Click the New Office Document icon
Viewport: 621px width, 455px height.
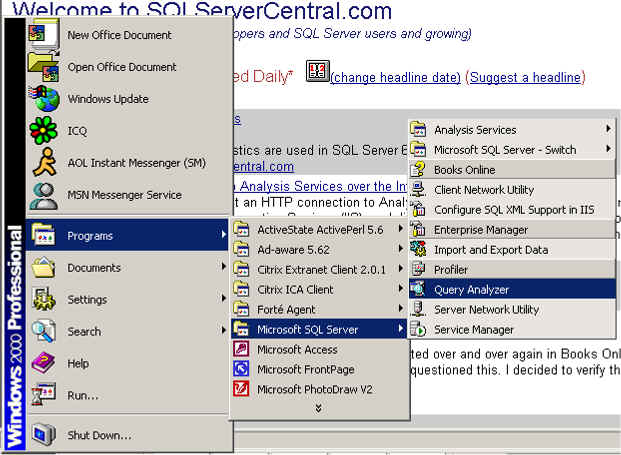(43, 34)
